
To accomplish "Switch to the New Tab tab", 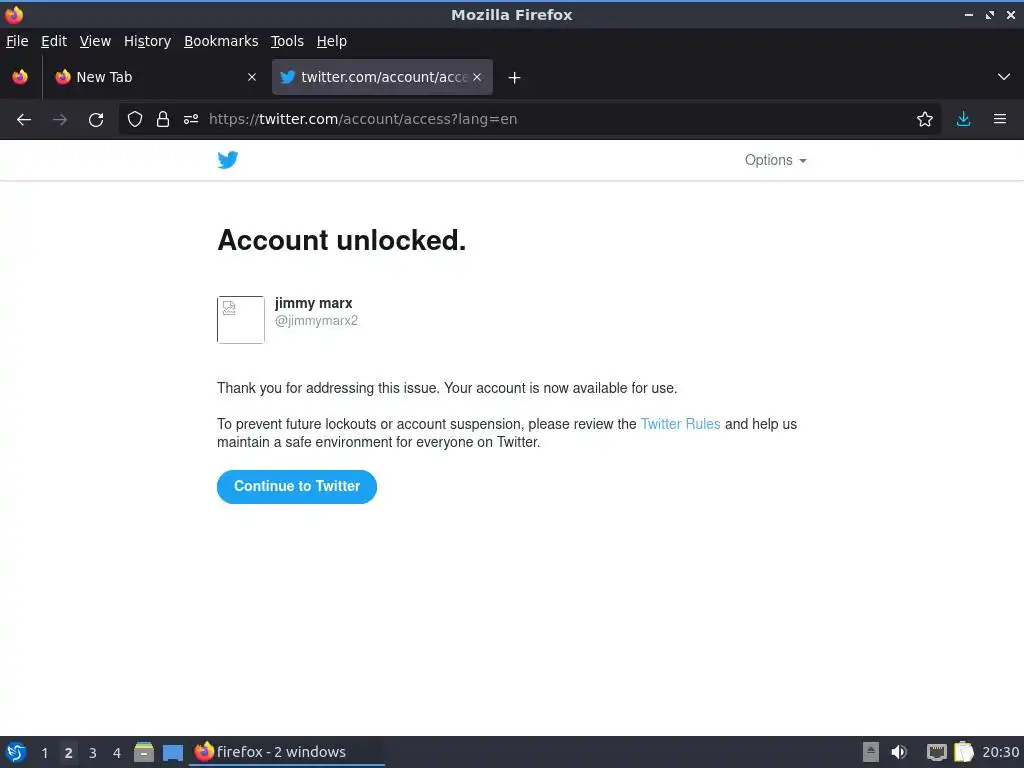I will tap(156, 77).
